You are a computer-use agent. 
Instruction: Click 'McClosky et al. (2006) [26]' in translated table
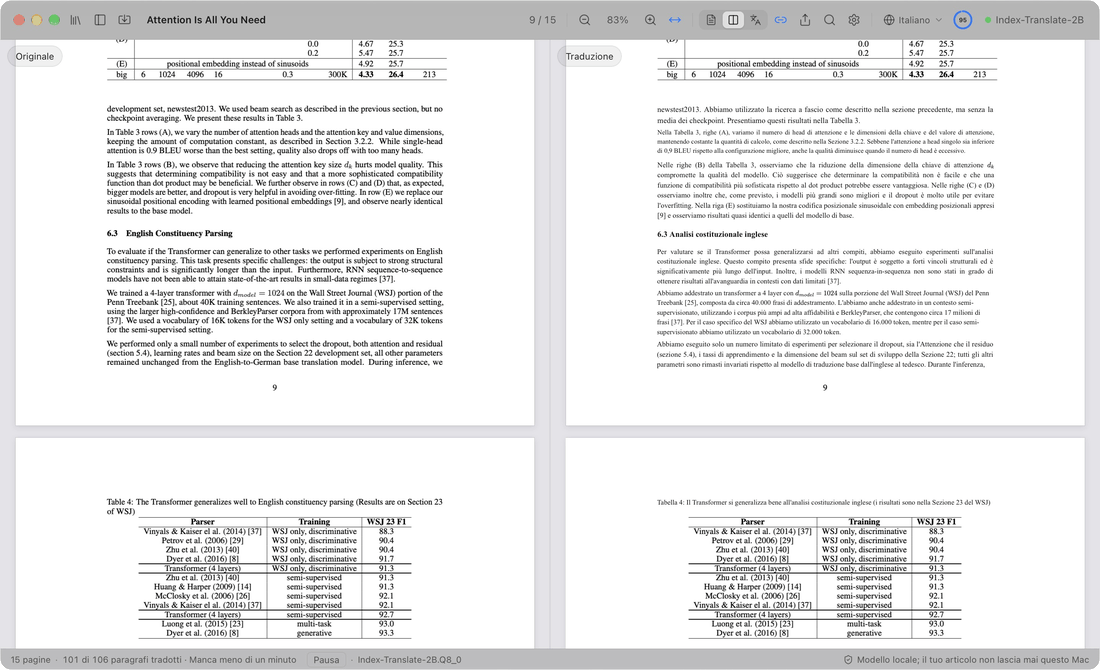click(x=752, y=596)
